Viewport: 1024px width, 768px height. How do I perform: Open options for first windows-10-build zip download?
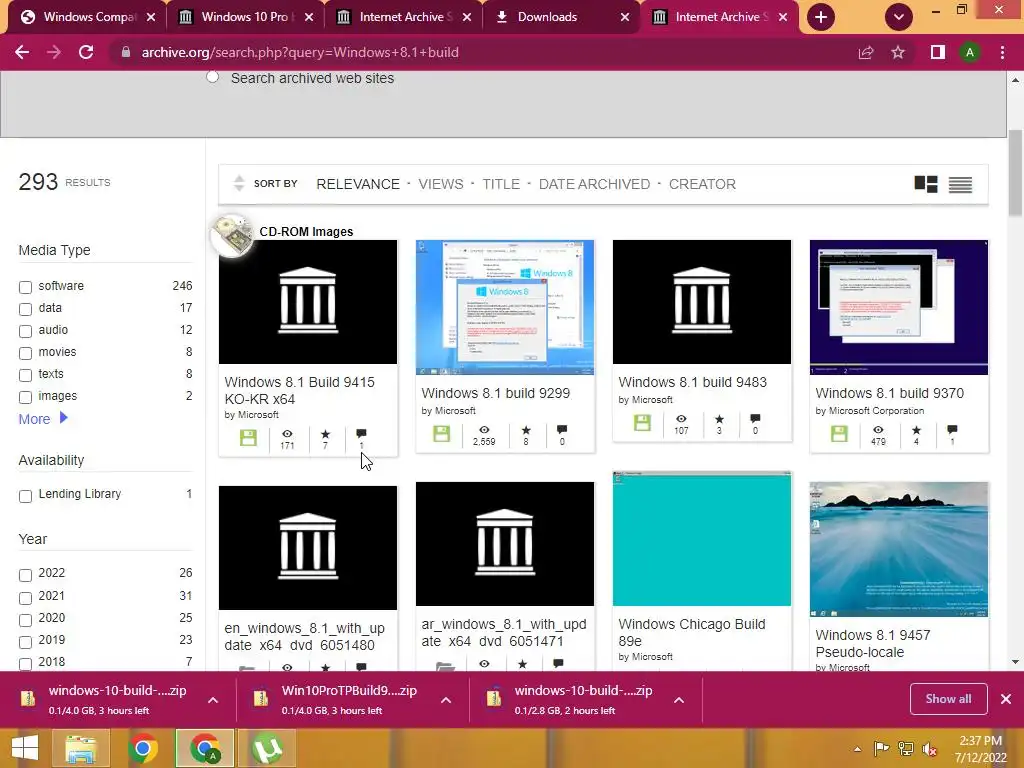pos(213,700)
